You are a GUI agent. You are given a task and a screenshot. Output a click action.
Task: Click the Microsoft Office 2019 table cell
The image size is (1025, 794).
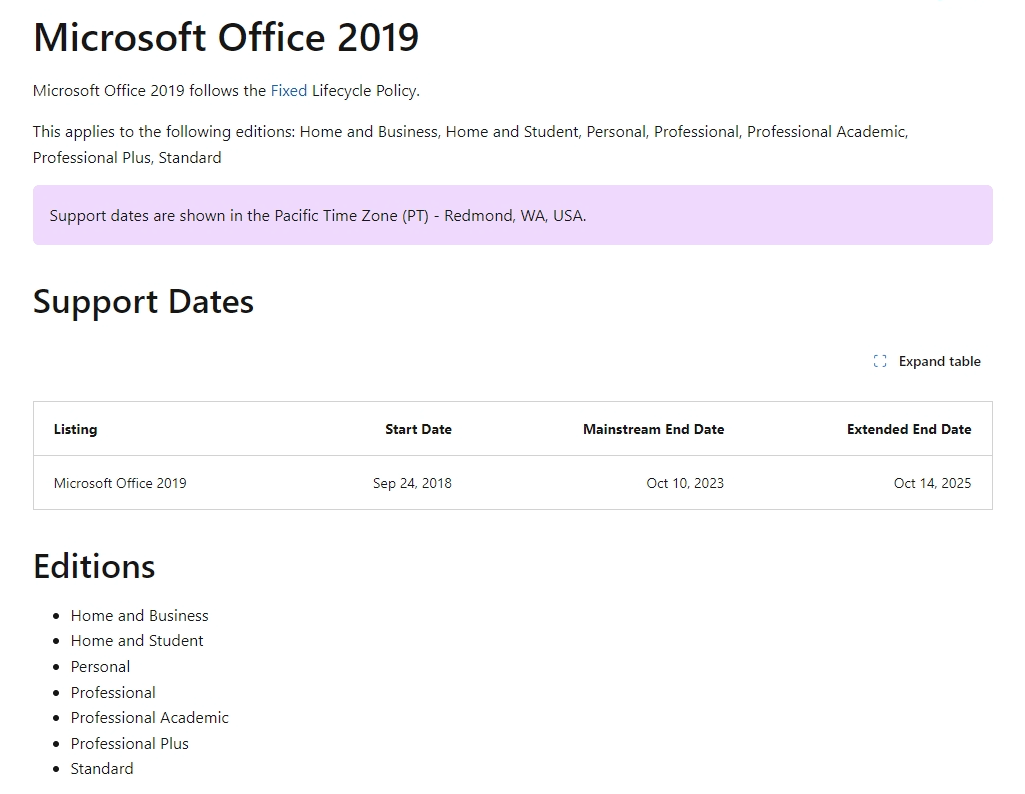point(120,483)
